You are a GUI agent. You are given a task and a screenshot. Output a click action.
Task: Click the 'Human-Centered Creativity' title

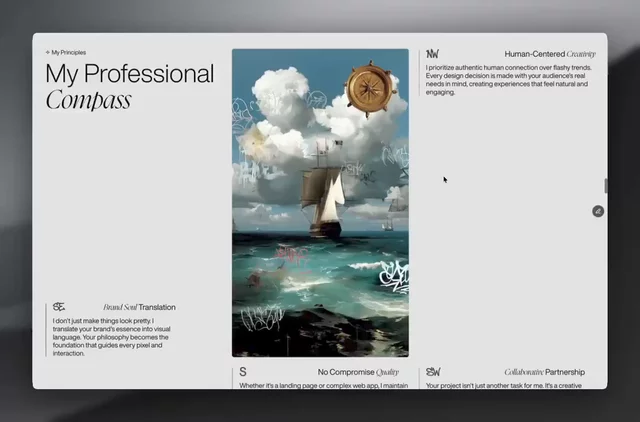(550, 54)
